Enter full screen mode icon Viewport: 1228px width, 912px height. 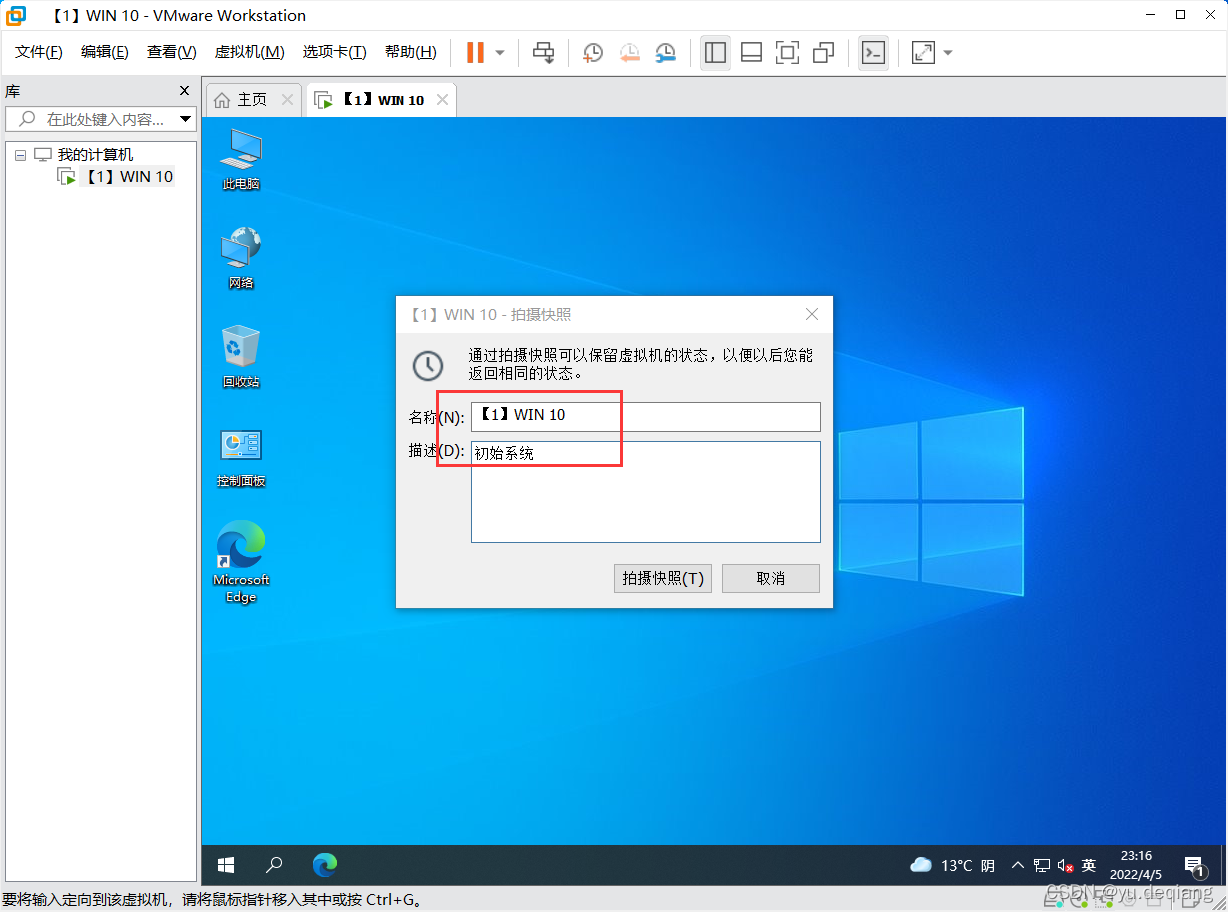click(x=787, y=53)
